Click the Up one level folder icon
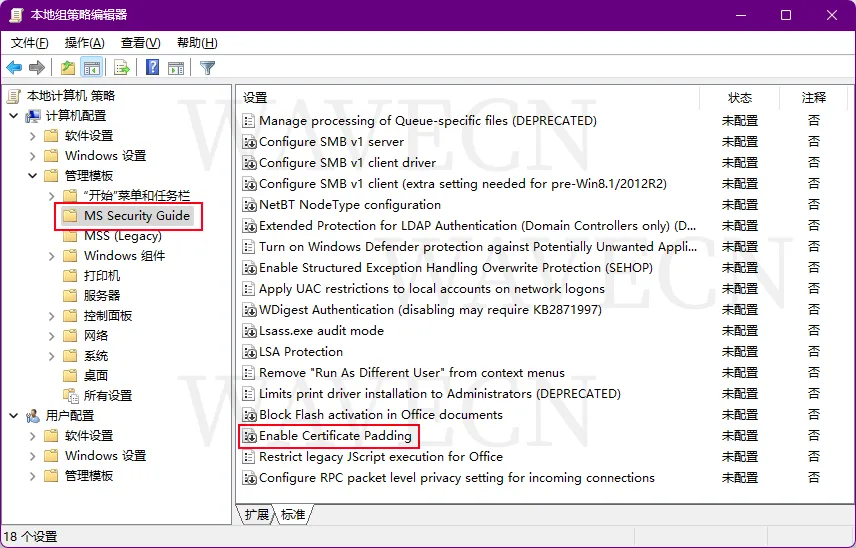The height and width of the screenshot is (548, 856). [x=68, y=68]
